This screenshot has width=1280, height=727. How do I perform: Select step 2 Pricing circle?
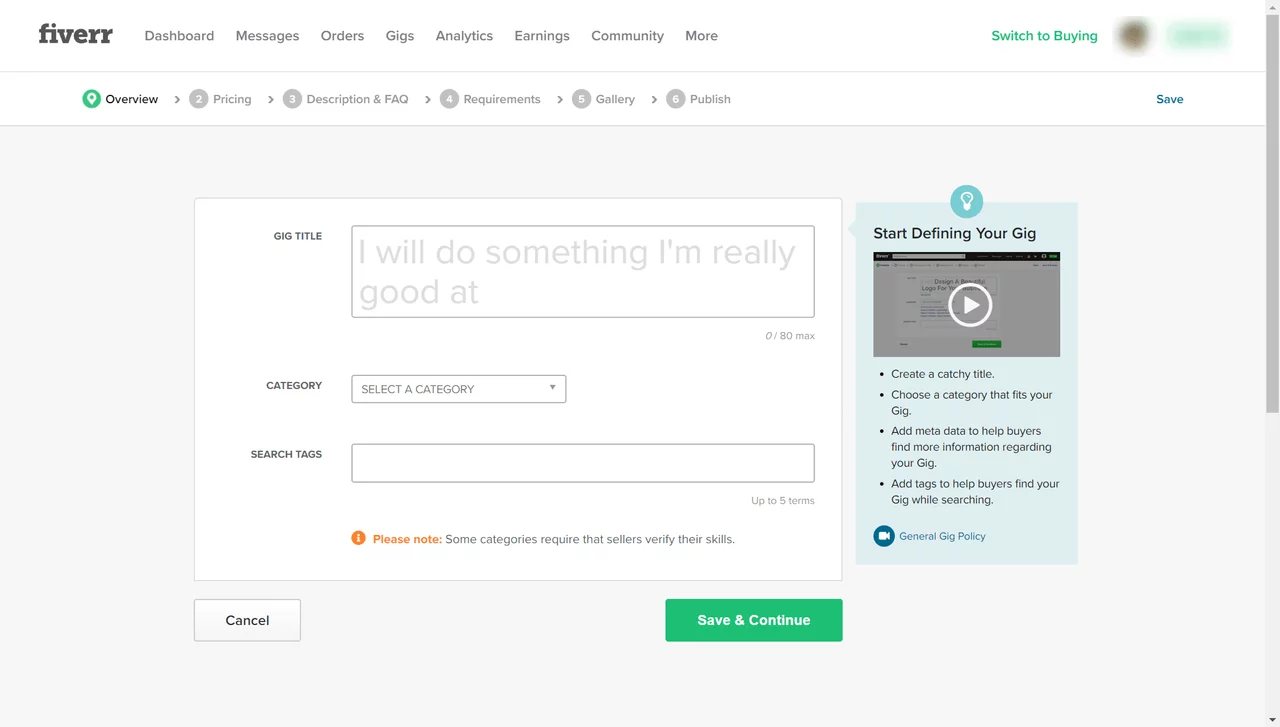pyautogui.click(x=199, y=99)
